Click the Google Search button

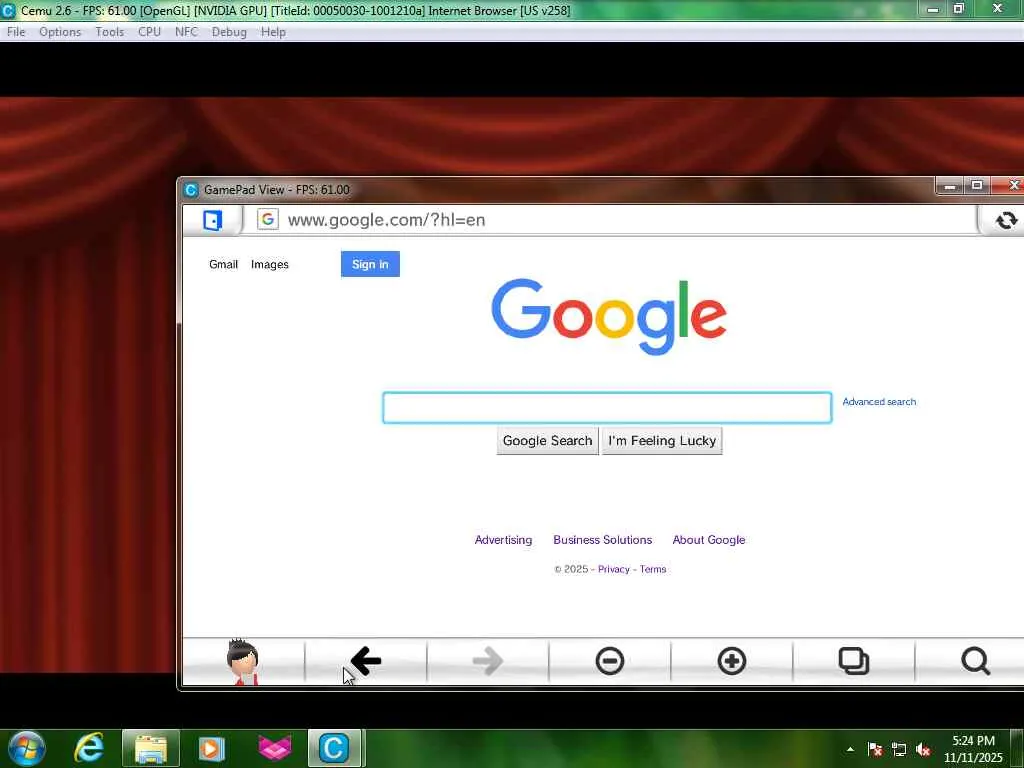point(547,441)
